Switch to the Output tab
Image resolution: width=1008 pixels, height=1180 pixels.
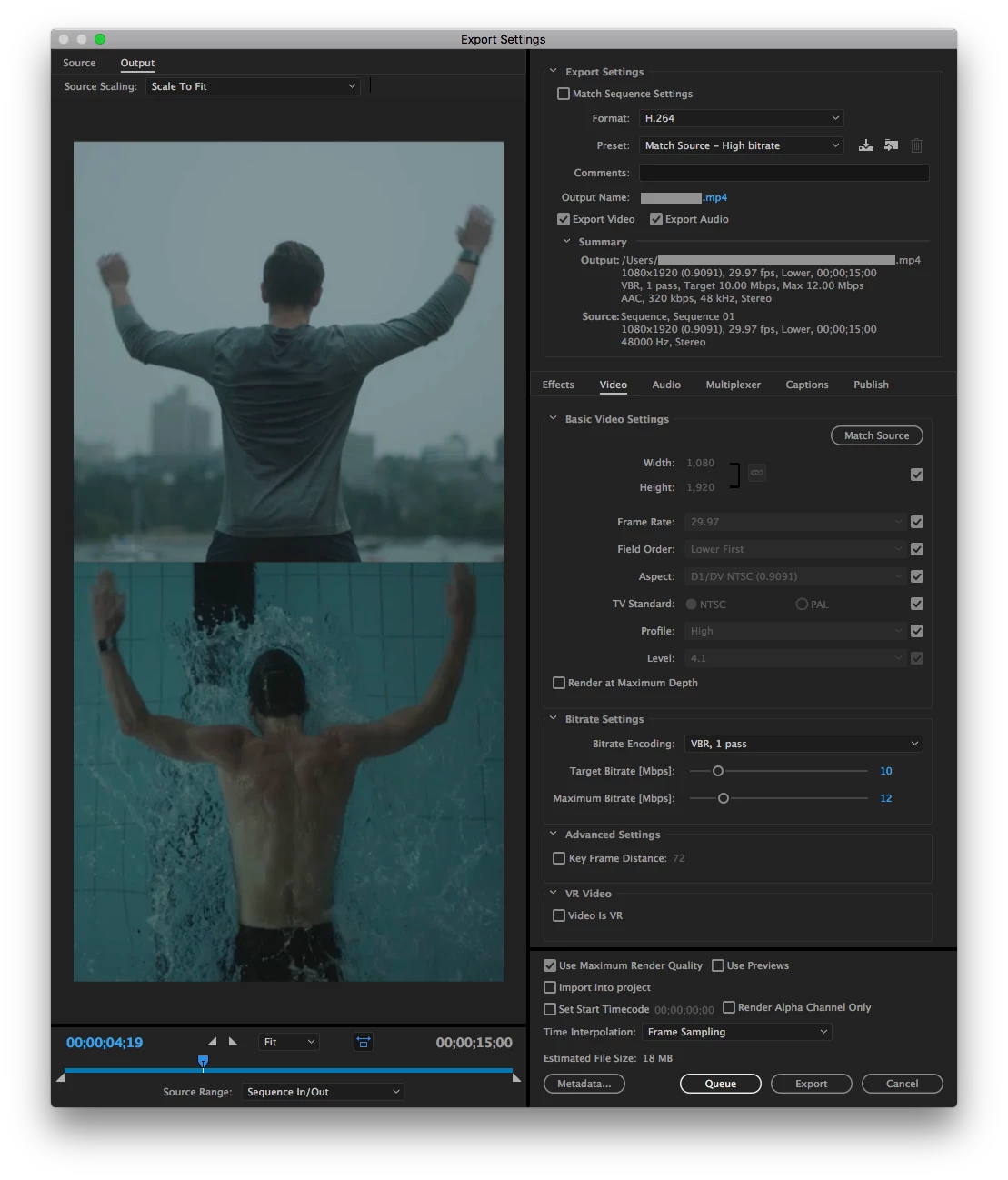(137, 63)
